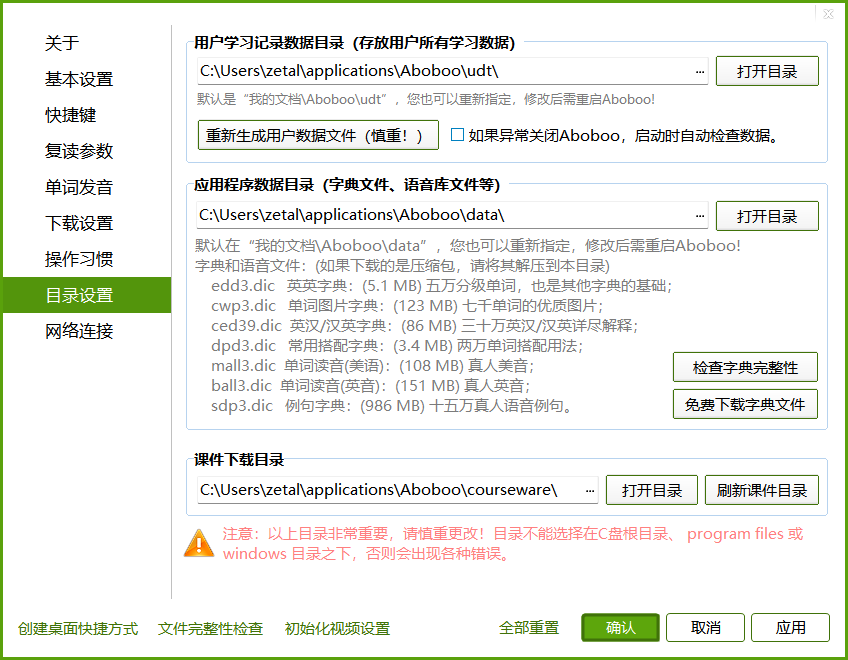
Task: Open the user data directory with 打开目录
Action: [767, 71]
